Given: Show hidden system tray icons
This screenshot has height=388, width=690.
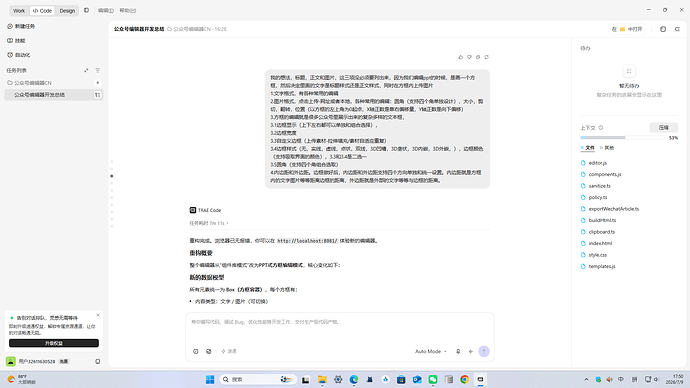Looking at the screenshot, I should click(586, 379).
